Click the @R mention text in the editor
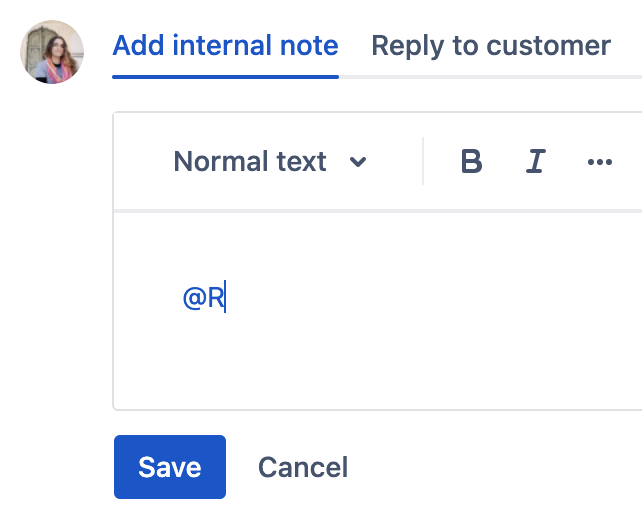The height and width of the screenshot is (518, 642). 204,298
